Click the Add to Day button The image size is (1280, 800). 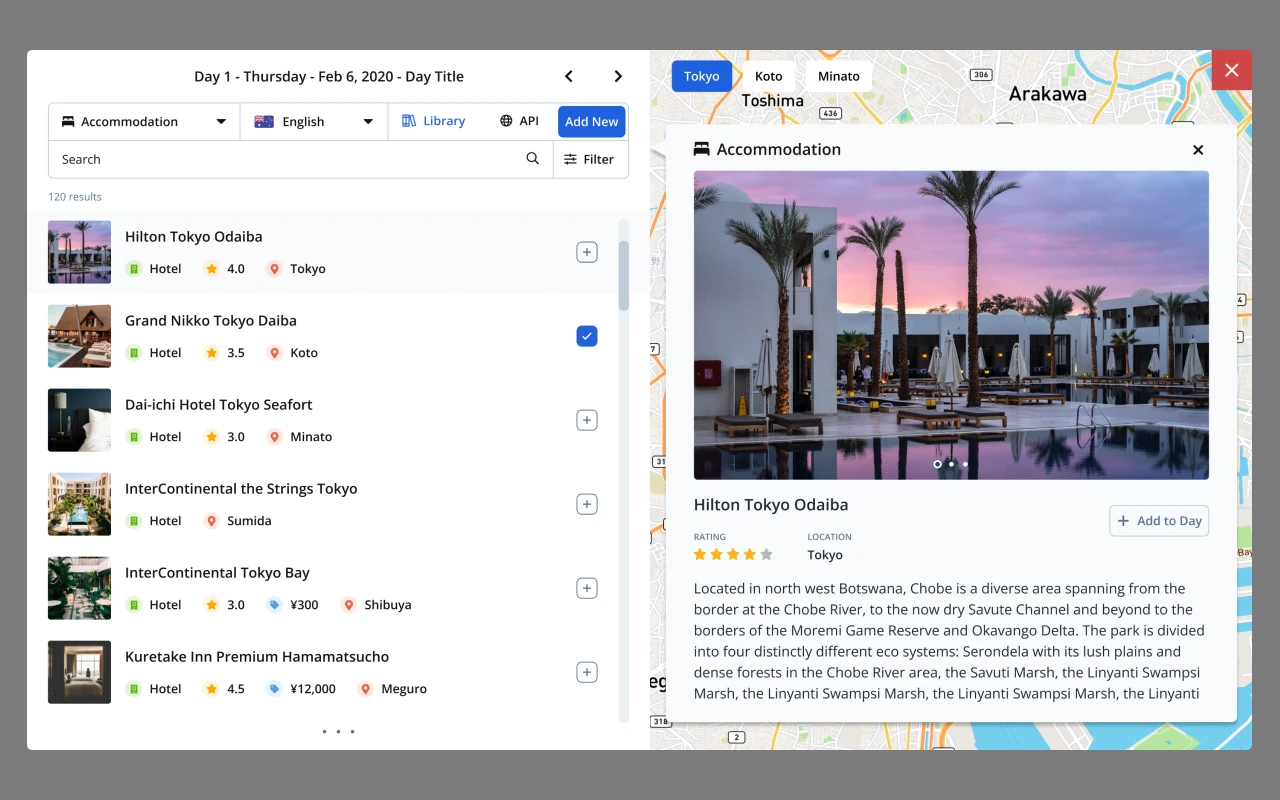(x=1159, y=521)
